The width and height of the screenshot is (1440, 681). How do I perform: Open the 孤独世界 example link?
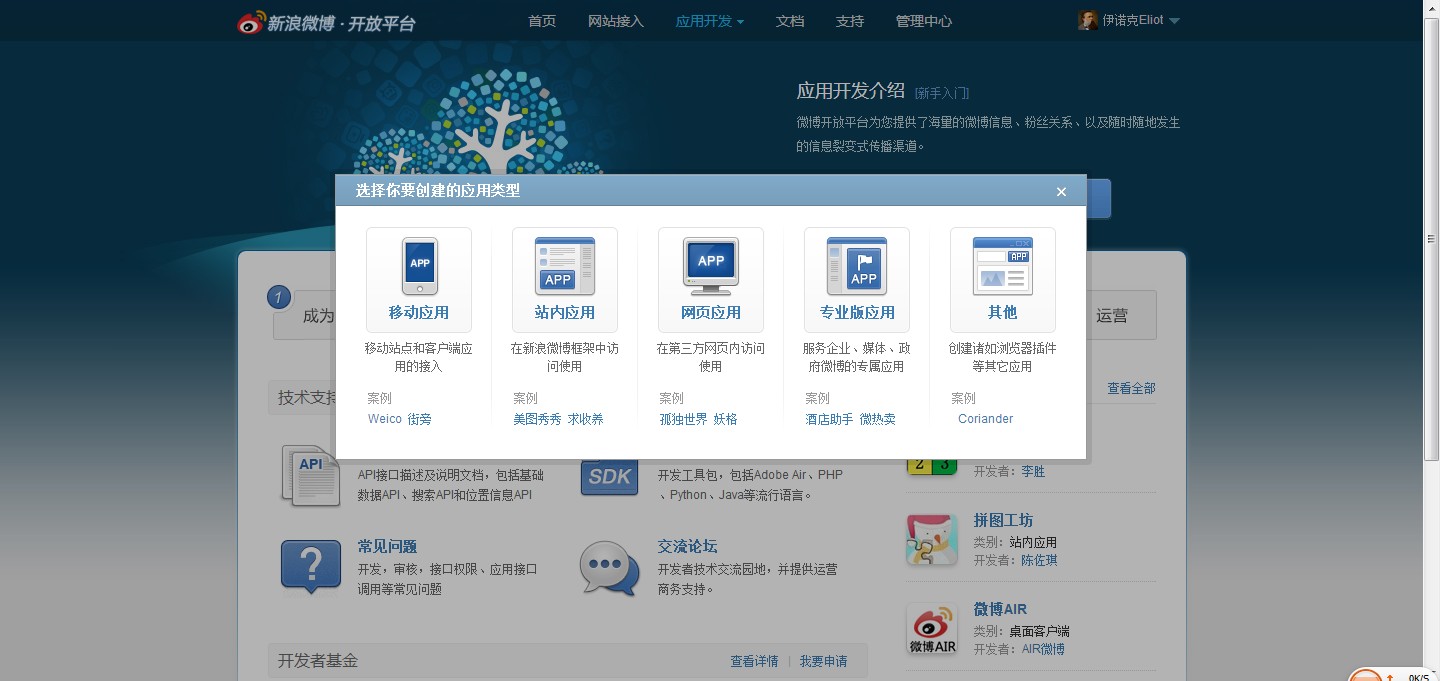684,419
